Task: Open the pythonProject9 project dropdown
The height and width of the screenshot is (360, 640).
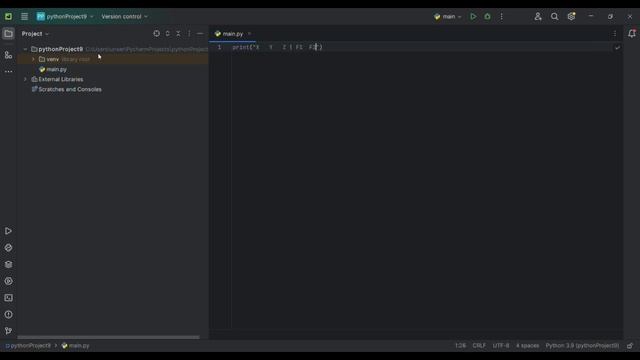Action: (x=65, y=17)
